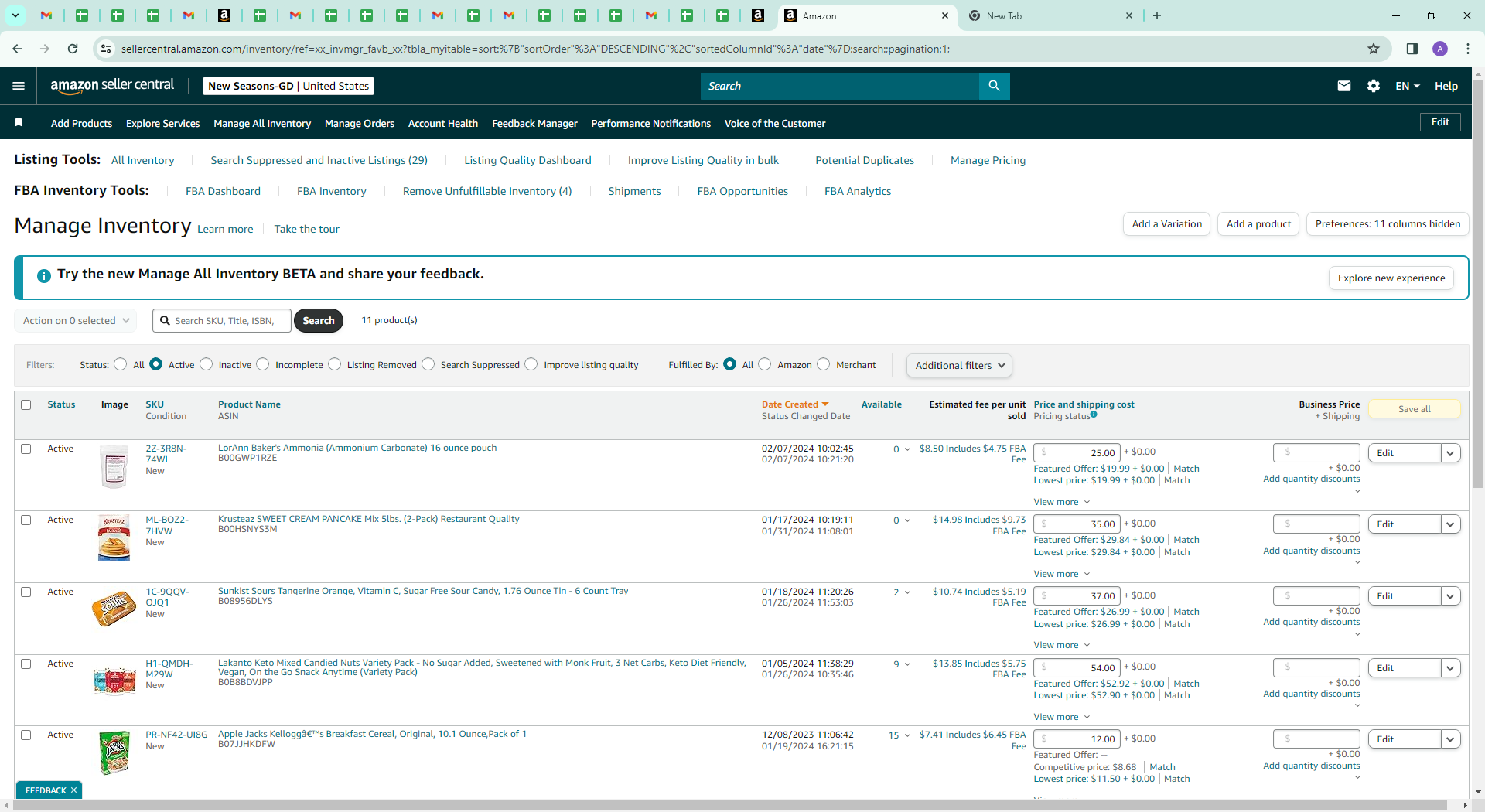
Task: Open Apple Jacks cereal product thumbnail
Action: [x=114, y=752]
